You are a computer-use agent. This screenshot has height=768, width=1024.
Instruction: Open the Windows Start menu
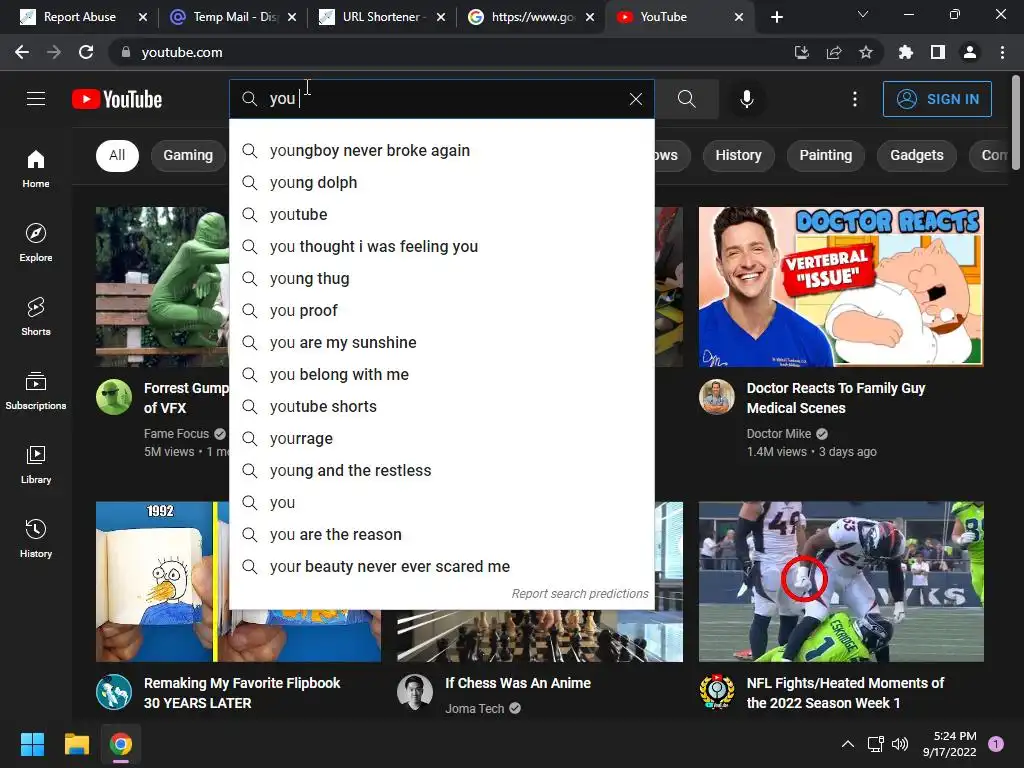[x=32, y=744]
